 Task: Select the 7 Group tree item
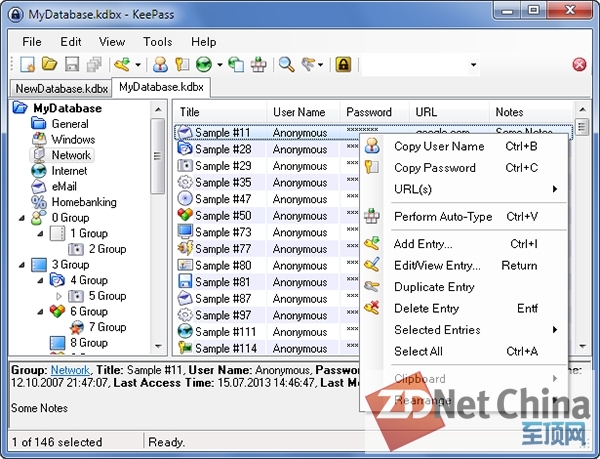(x=107, y=327)
